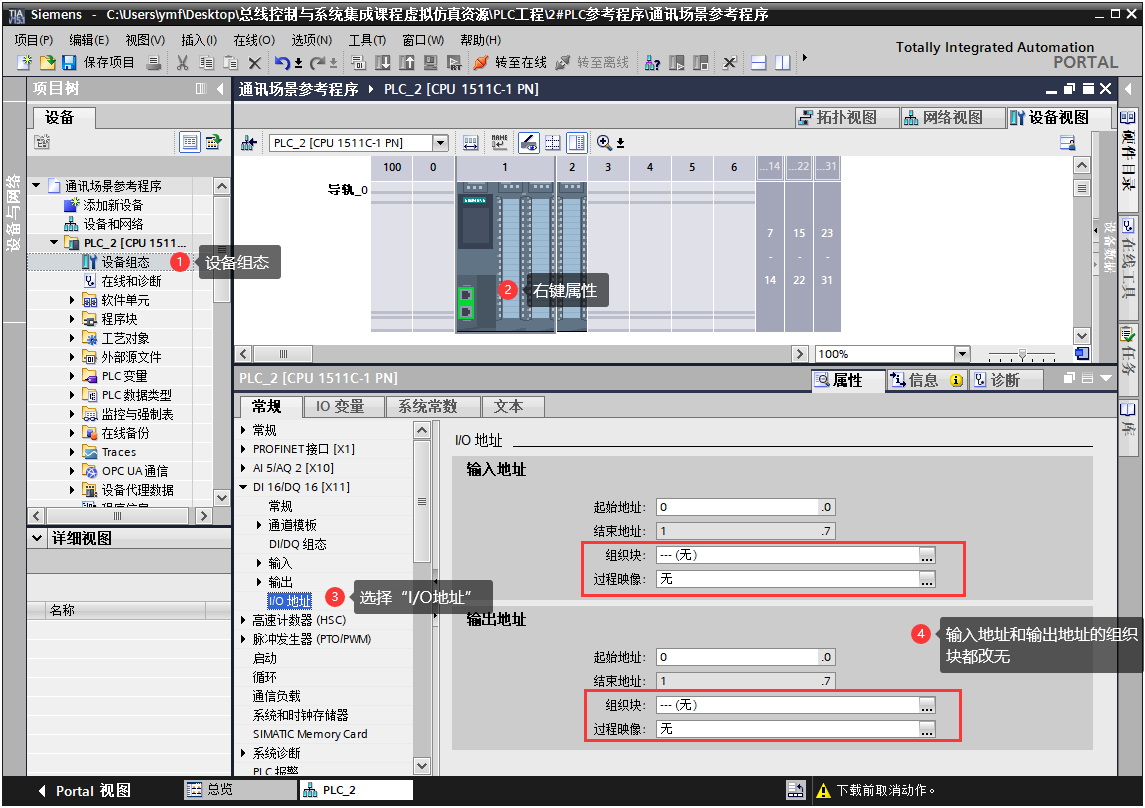The image size is (1145, 808).
Task: Click the show module labels NAME icon
Action: coord(499,142)
